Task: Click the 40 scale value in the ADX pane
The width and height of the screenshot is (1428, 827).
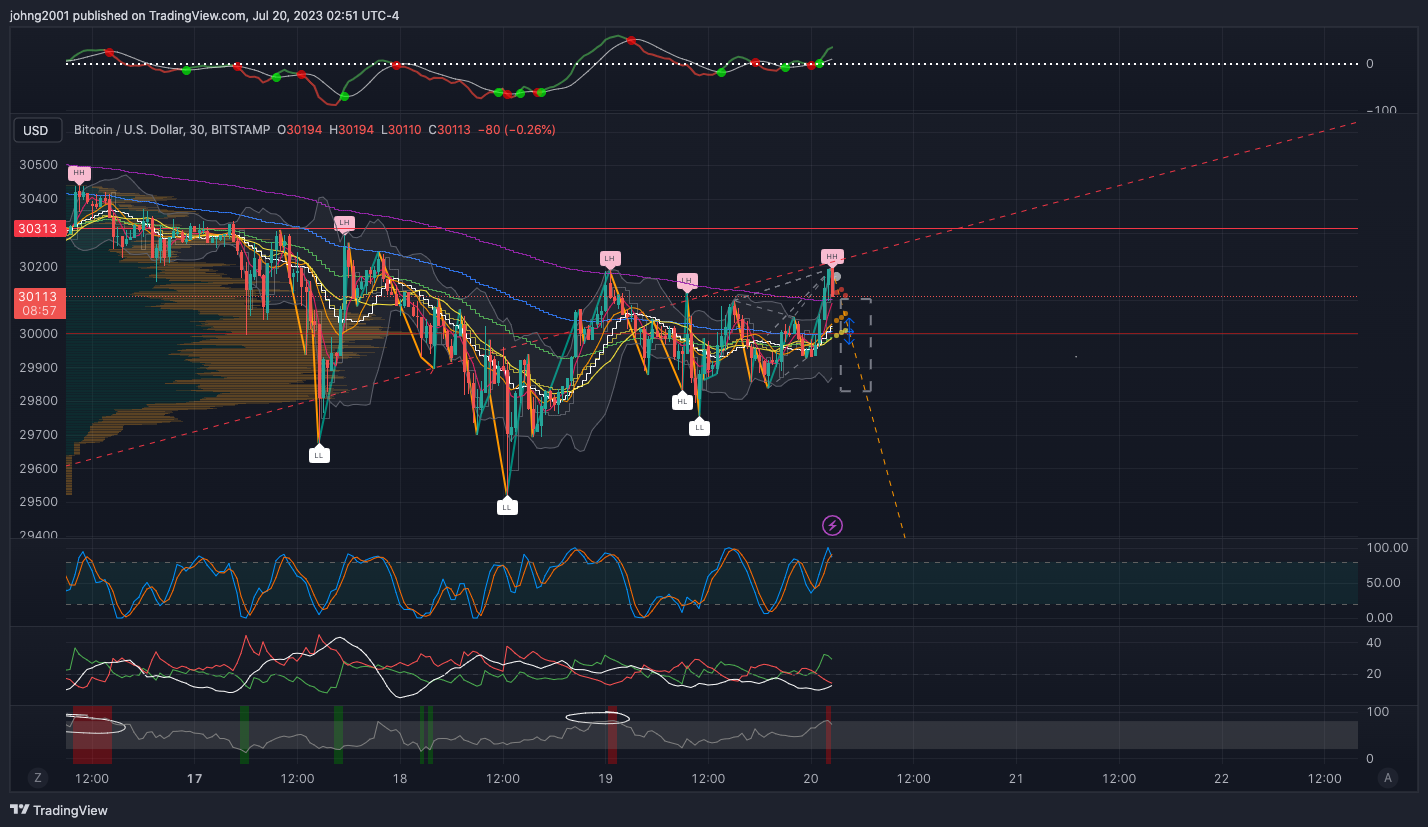Action: pyautogui.click(x=1373, y=642)
